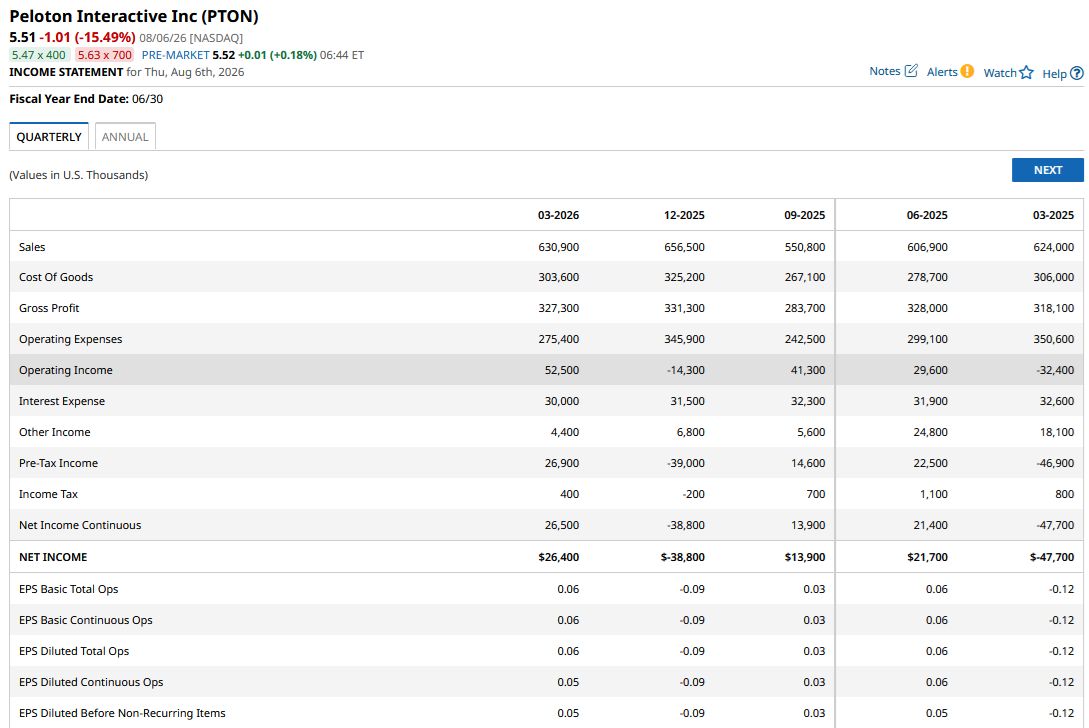
Task: Click the 03-2026 column header
Action: 558,215
